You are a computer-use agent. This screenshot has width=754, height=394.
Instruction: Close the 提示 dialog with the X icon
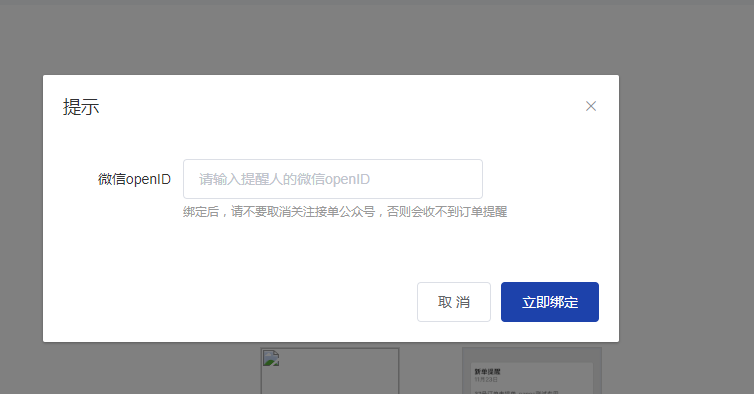pos(591,106)
